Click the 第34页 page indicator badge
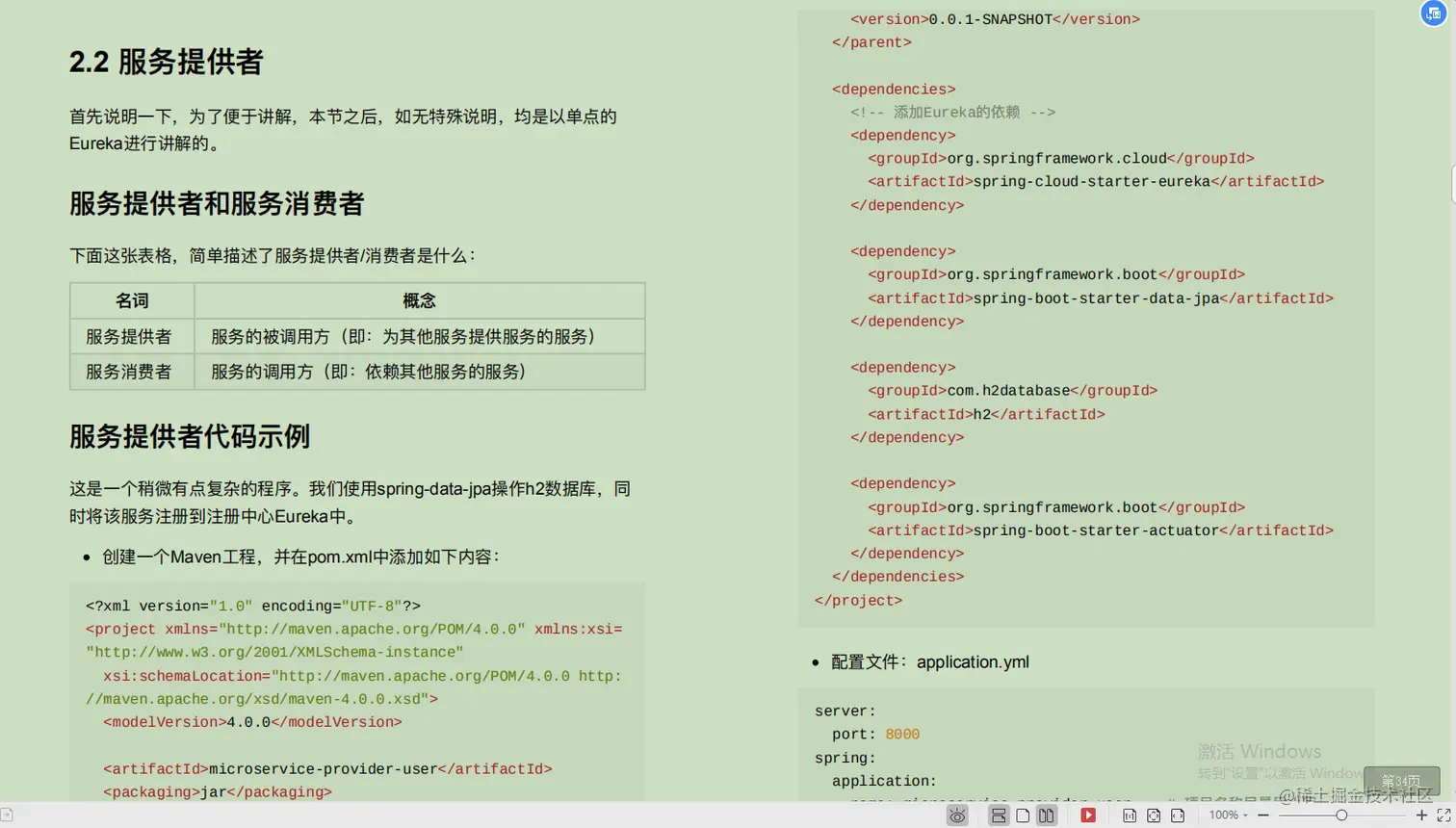The image size is (1456, 828). click(x=1401, y=782)
